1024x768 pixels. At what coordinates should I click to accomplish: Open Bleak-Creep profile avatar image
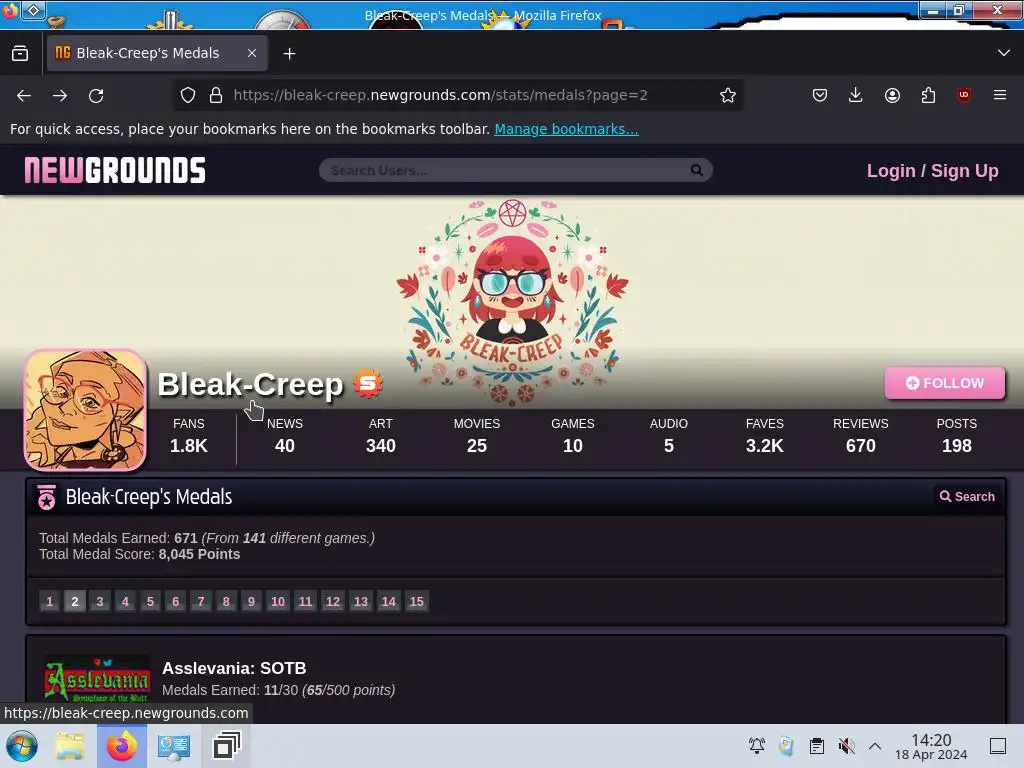coord(85,410)
